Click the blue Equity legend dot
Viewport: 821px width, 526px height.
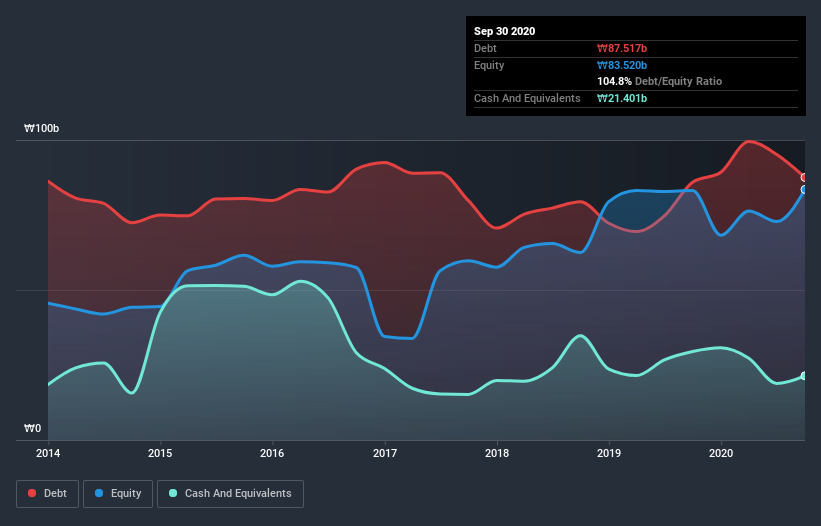click(99, 493)
